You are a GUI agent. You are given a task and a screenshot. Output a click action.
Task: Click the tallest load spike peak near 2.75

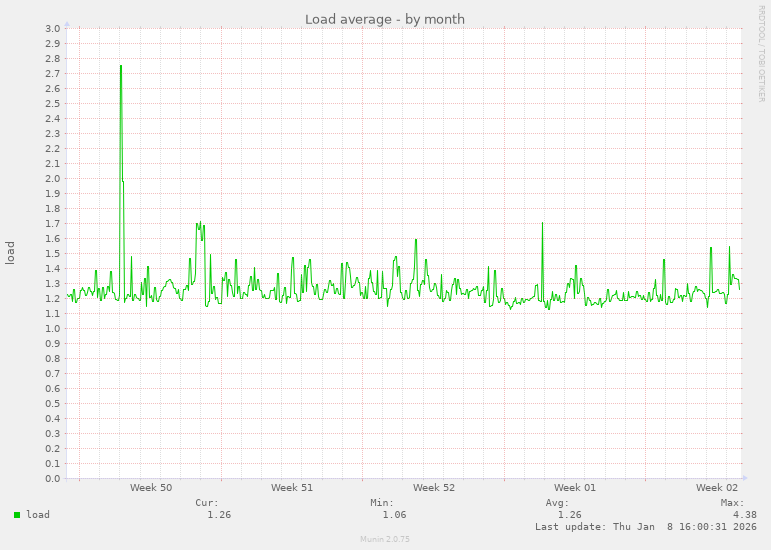121,66
